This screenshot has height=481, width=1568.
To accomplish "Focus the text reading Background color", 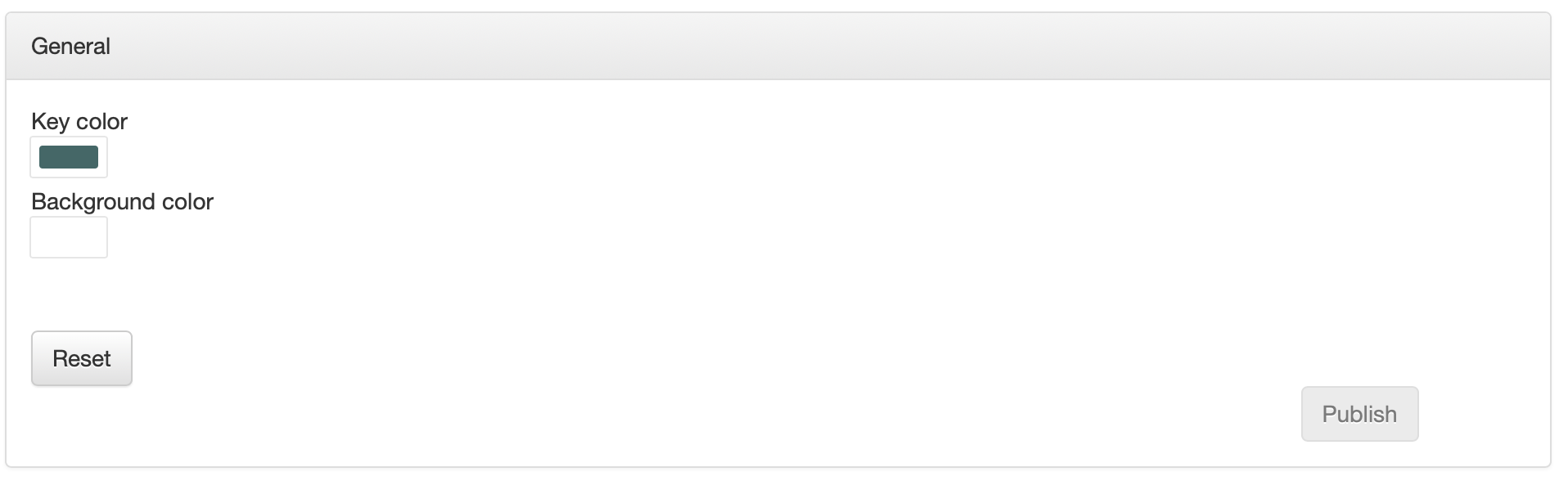I will [122, 202].
